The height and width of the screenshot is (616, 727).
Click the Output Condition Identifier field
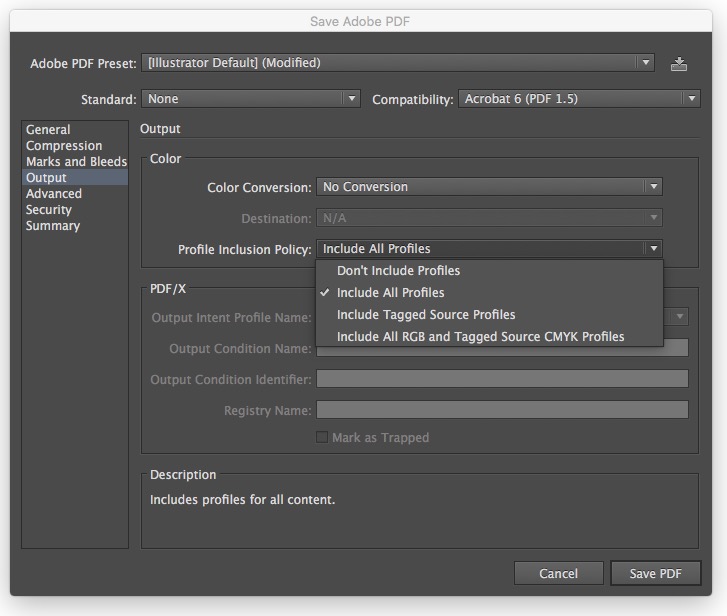click(502, 379)
